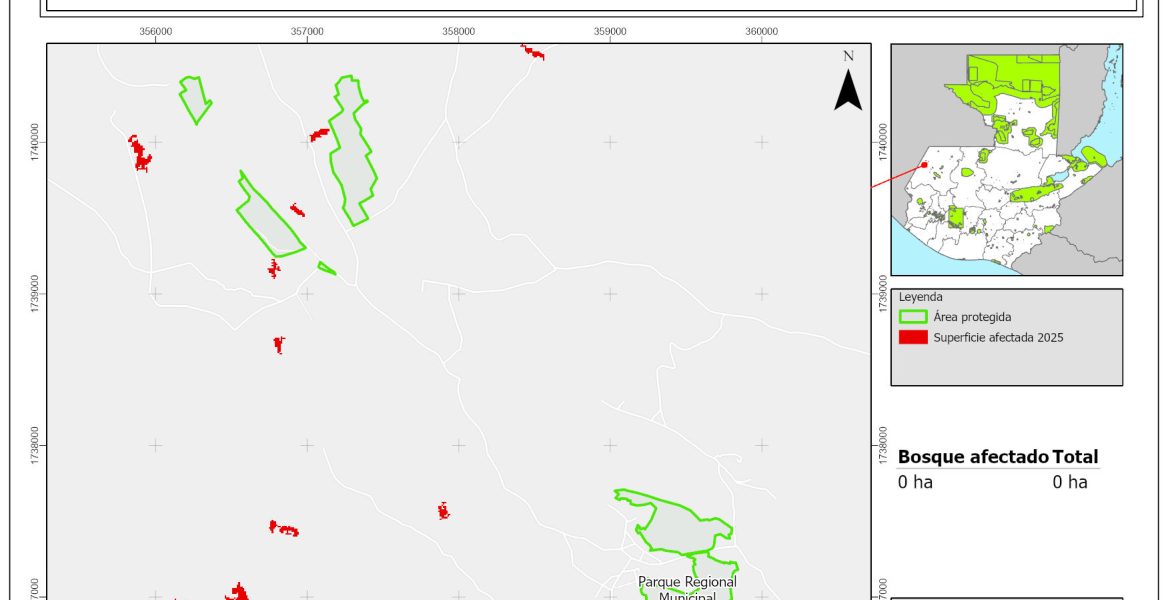Select the 0 ha value under Total

coord(1069,482)
